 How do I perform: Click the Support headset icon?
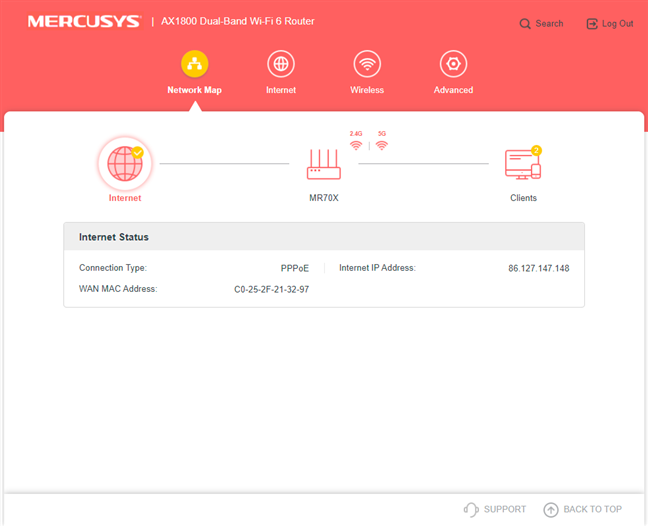[x=471, y=509]
